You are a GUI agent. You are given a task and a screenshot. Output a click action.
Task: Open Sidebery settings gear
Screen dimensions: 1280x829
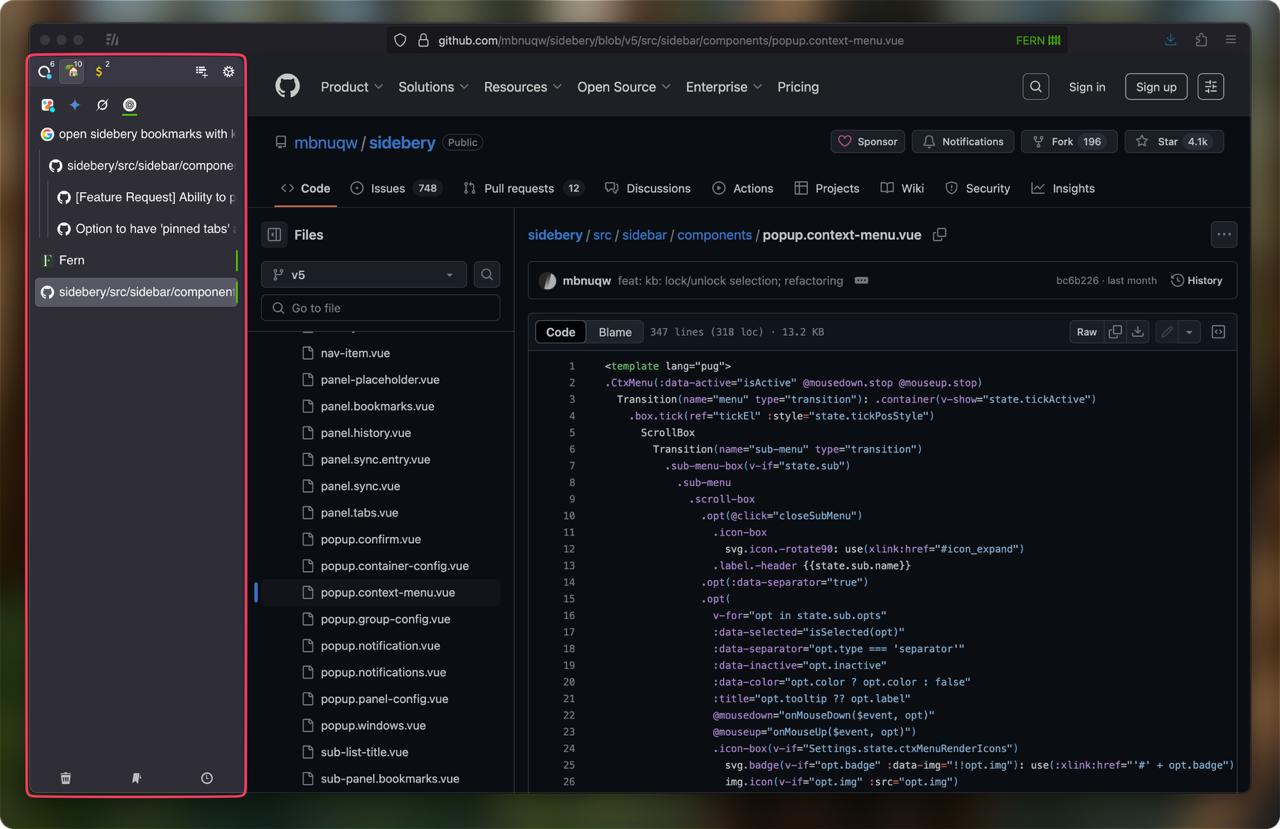[229, 71]
